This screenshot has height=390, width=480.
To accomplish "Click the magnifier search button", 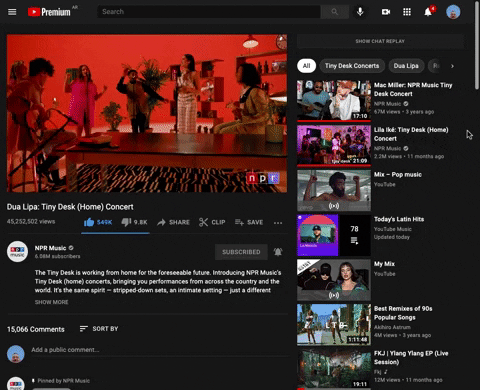I will tap(335, 12).
